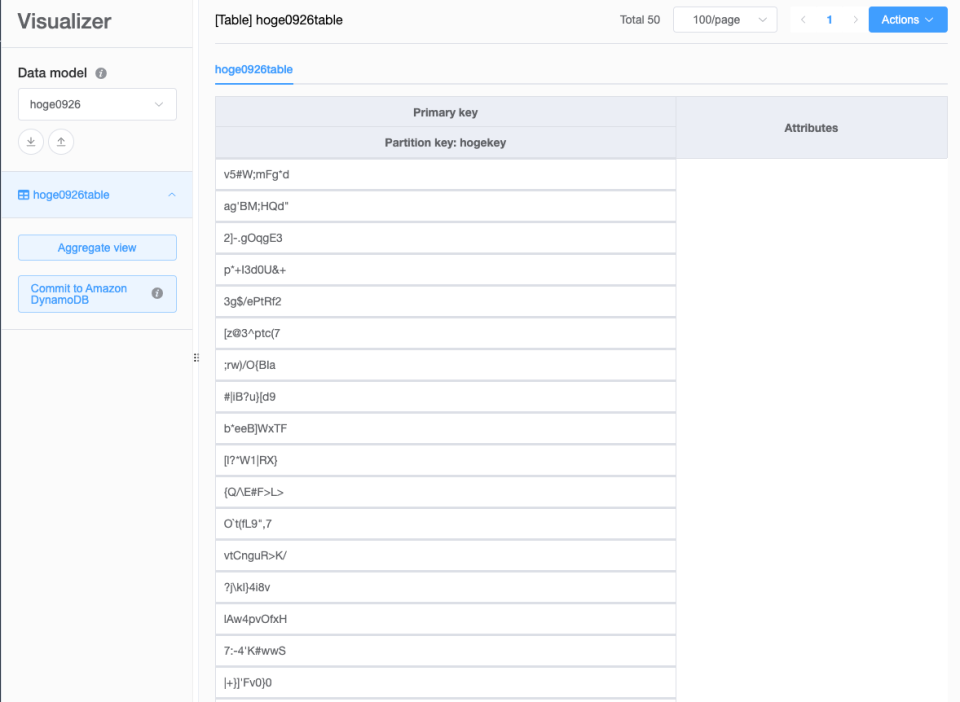The image size is (960, 702).
Task: Select the hoge0926table tab
Action: (x=253, y=70)
